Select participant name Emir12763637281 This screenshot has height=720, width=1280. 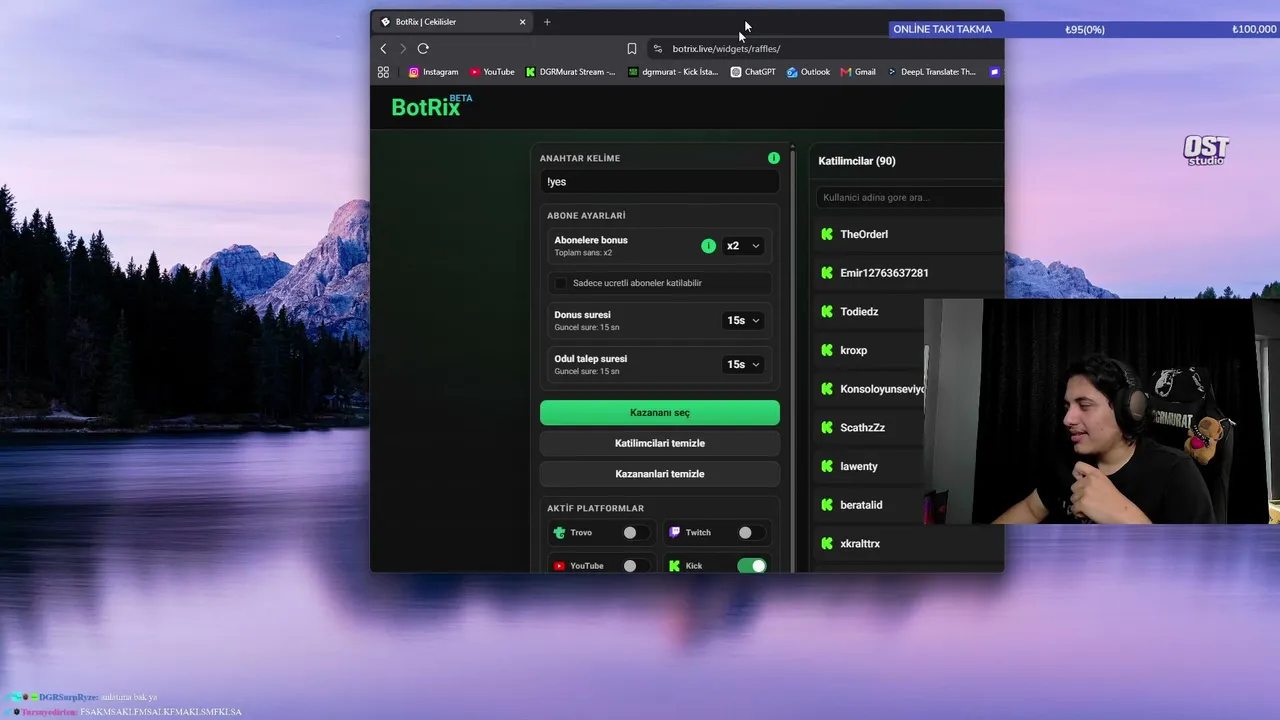point(884,273)
